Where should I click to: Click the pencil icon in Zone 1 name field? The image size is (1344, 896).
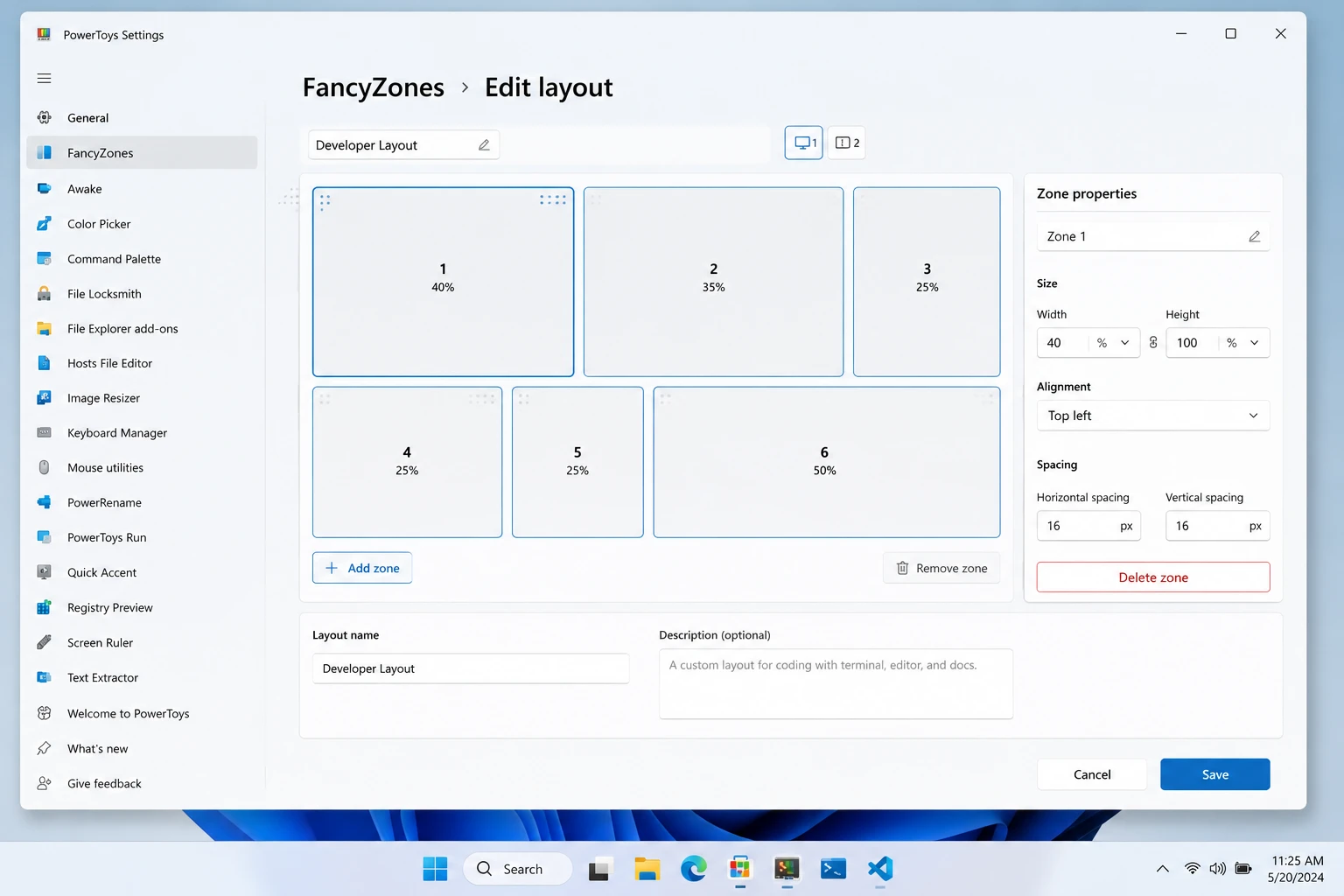(1254, 236)
